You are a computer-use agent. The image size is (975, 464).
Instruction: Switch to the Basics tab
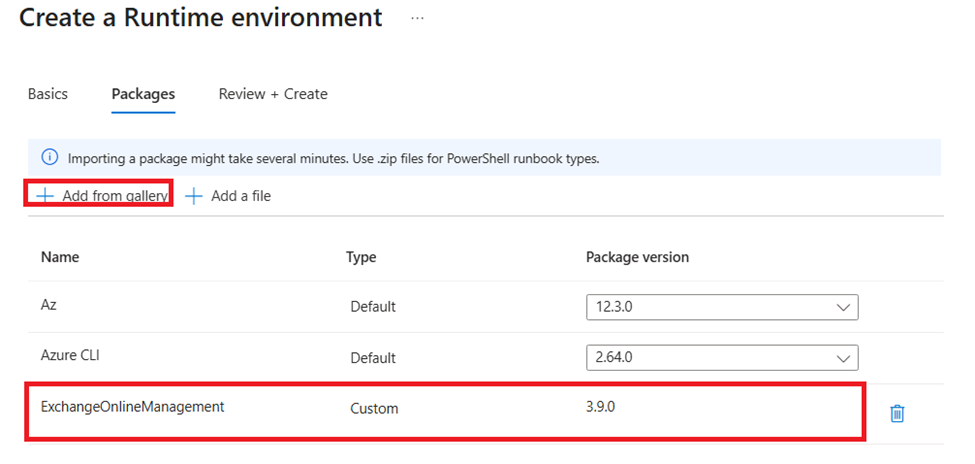[48, 94]
